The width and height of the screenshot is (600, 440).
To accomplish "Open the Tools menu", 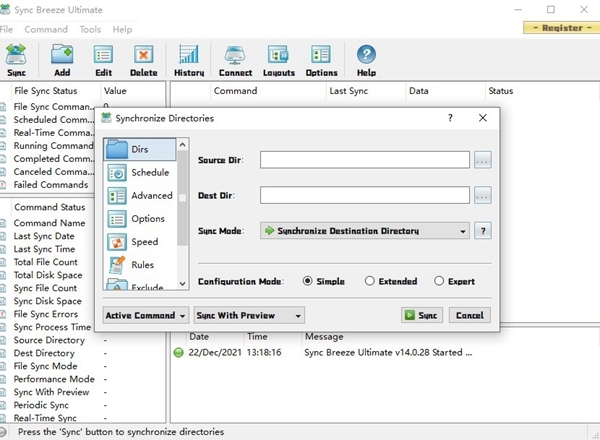I will click(x=90, y=29).
